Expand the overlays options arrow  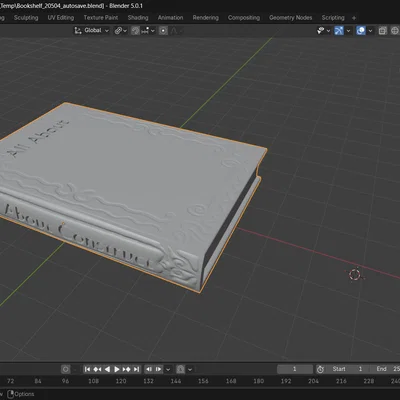[x=370, y=31]
